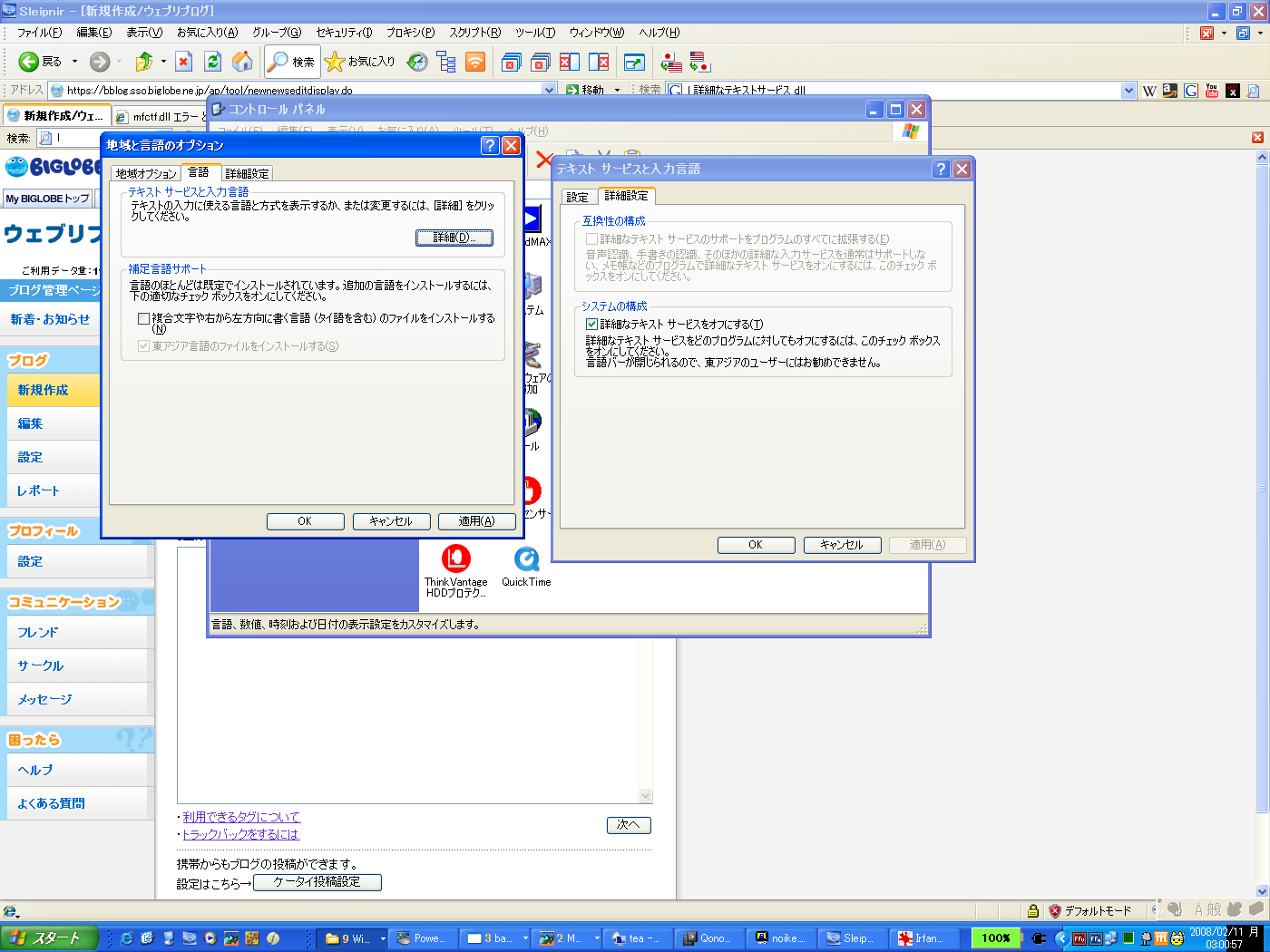
Task: Open the ツール(T) menu in Sleipnir
Action: pos(534,33)
